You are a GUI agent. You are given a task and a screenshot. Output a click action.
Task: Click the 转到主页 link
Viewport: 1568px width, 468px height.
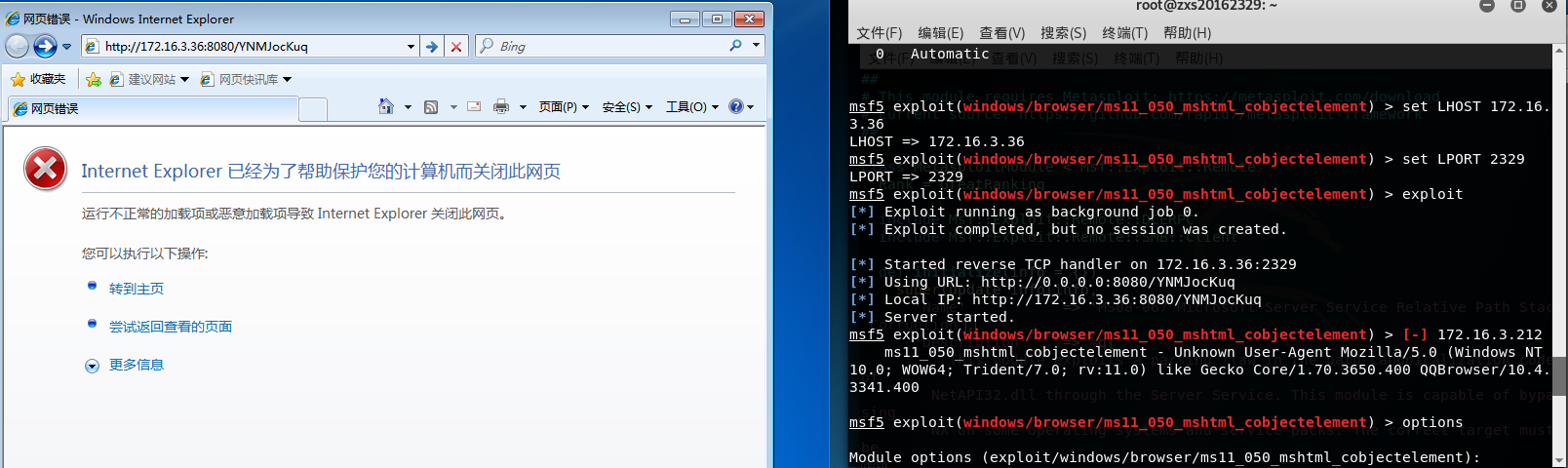click(137, 289)
